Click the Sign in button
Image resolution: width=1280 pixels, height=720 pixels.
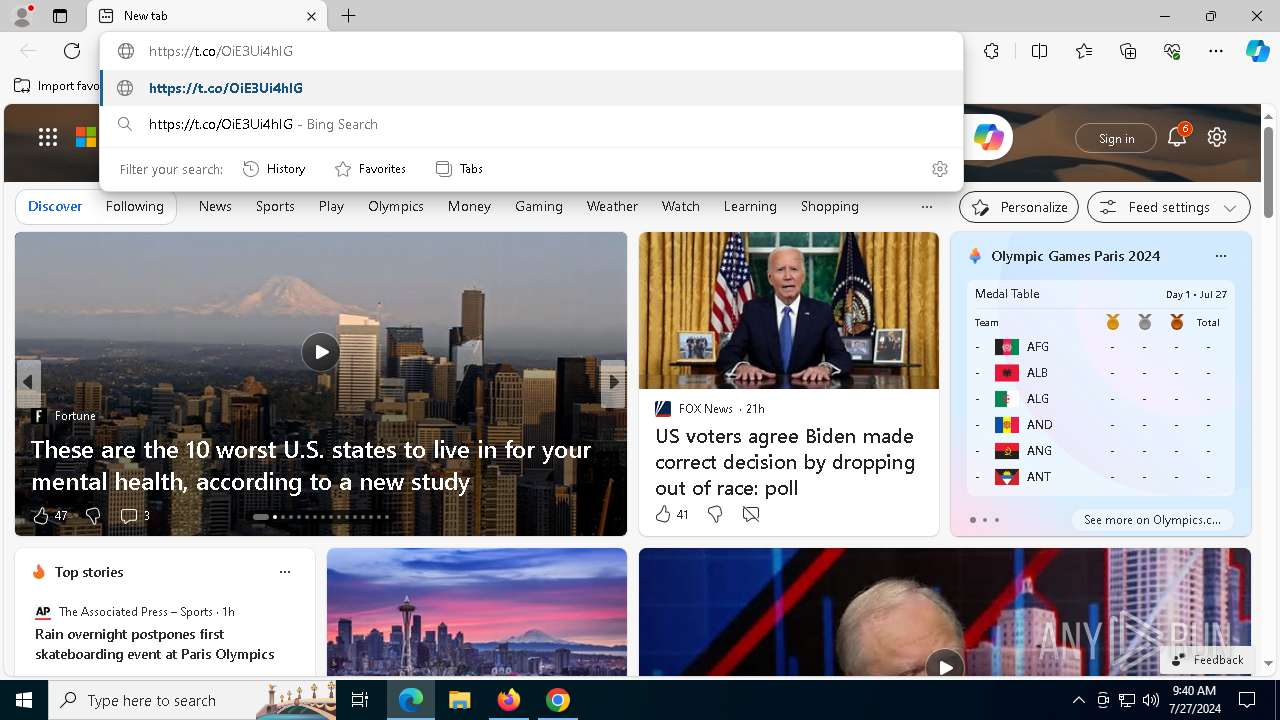(x=1116, y=138)
